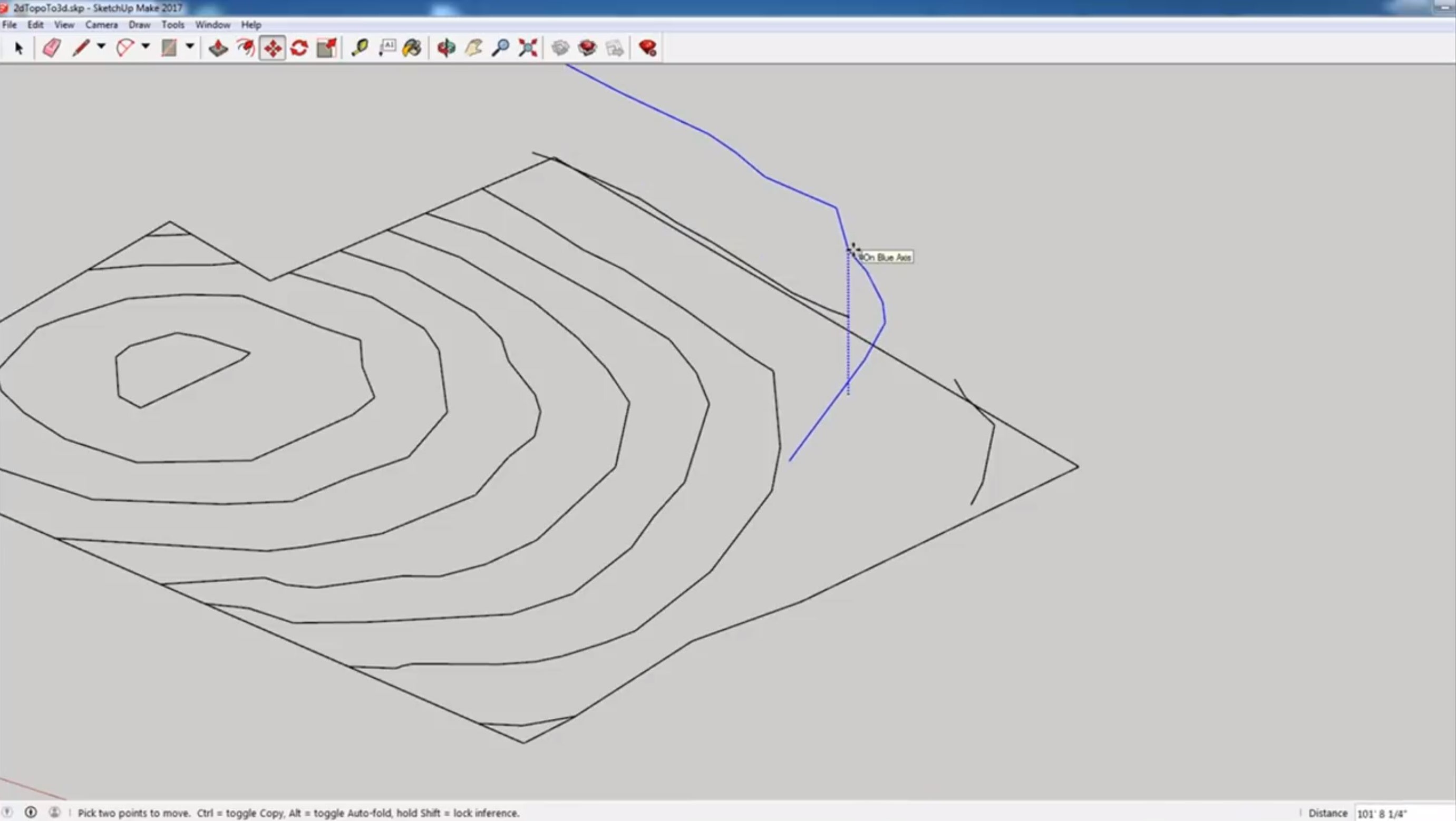Viewport: 1456px width, 821px height.
Task: Open the Help menu
Action: pyautogui.click(x=251, y=25)
